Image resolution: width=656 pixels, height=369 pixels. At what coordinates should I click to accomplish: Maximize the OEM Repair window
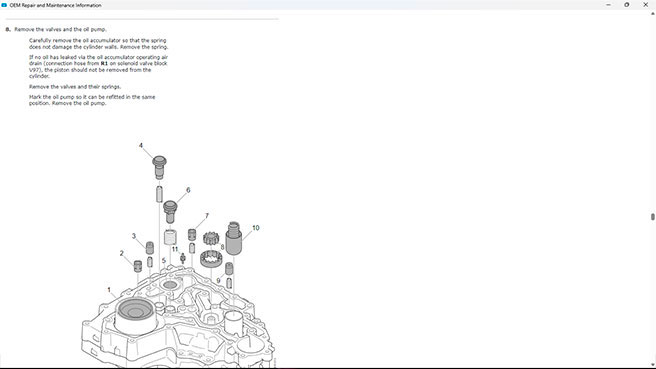click(627, 5)
